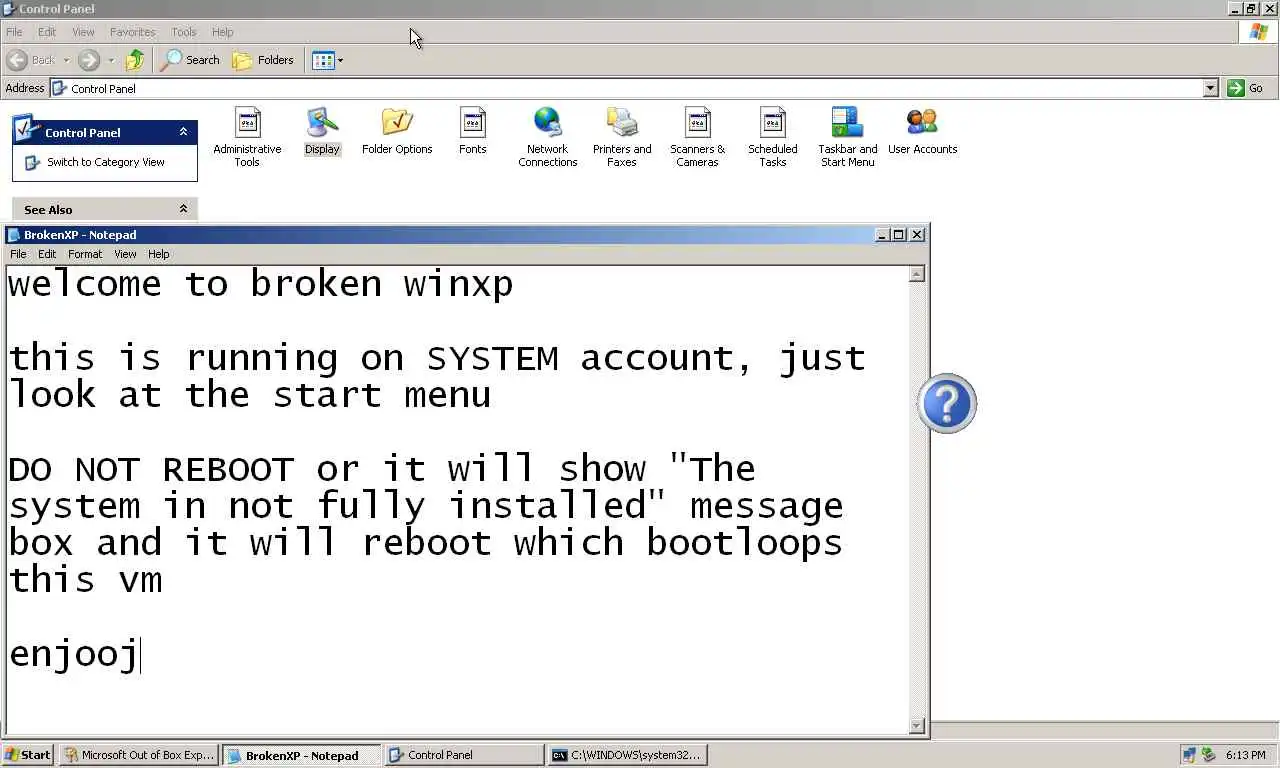Screen dimensions: 1280x768
Task: Open Taskbar and Start Menu icon
Action: tap(847, 137)
